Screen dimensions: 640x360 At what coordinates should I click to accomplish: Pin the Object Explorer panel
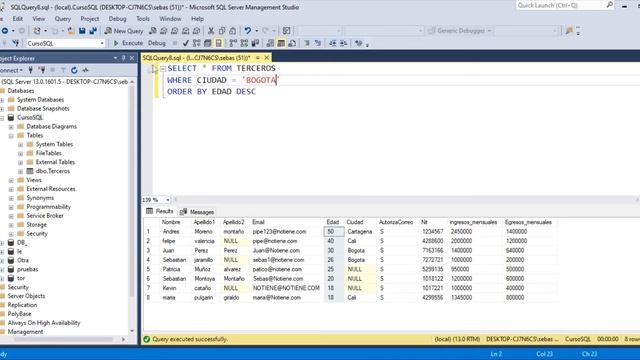(124, 58)
